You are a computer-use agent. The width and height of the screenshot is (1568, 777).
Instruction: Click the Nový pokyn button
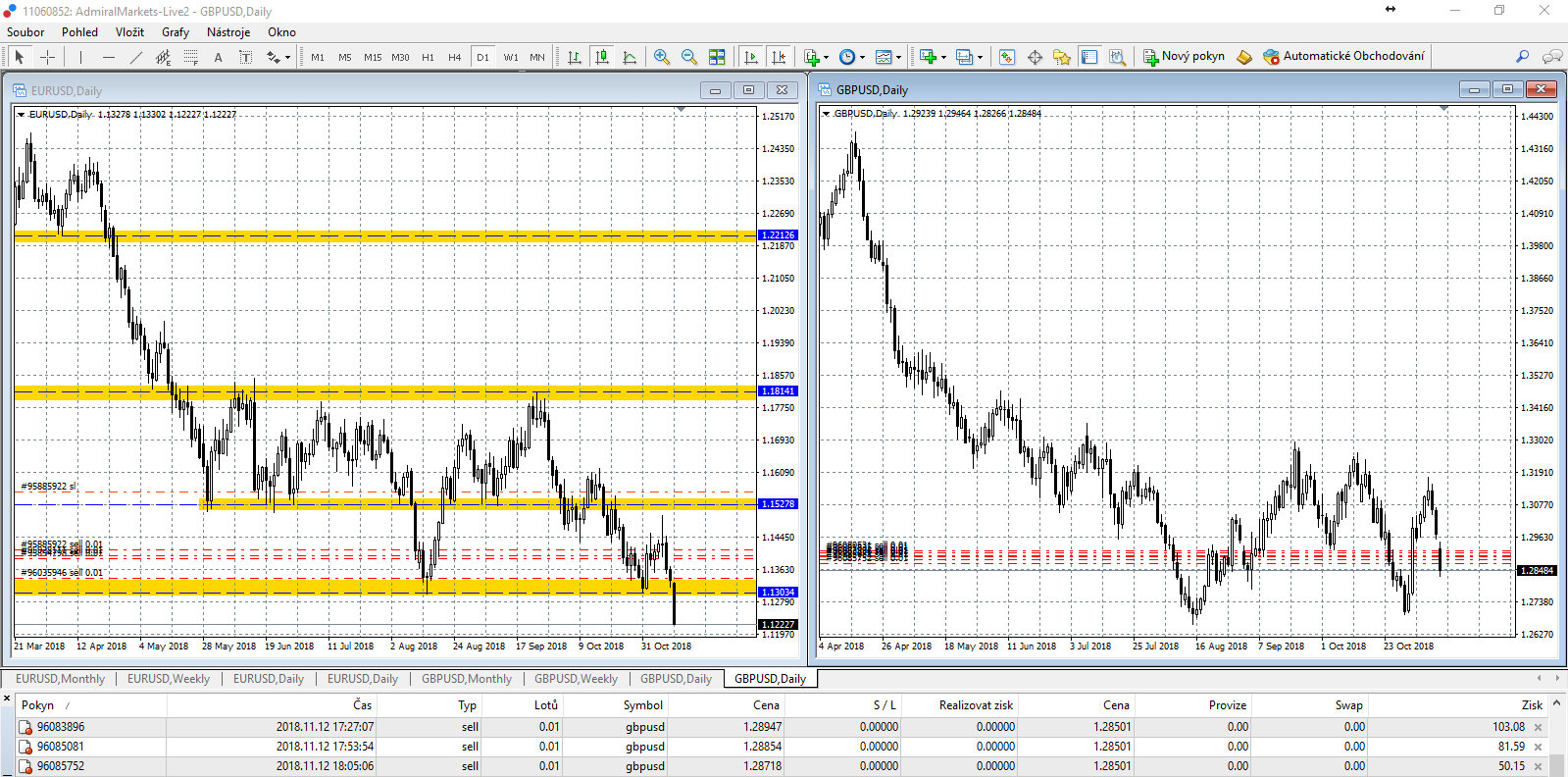tap(1185, 57)
